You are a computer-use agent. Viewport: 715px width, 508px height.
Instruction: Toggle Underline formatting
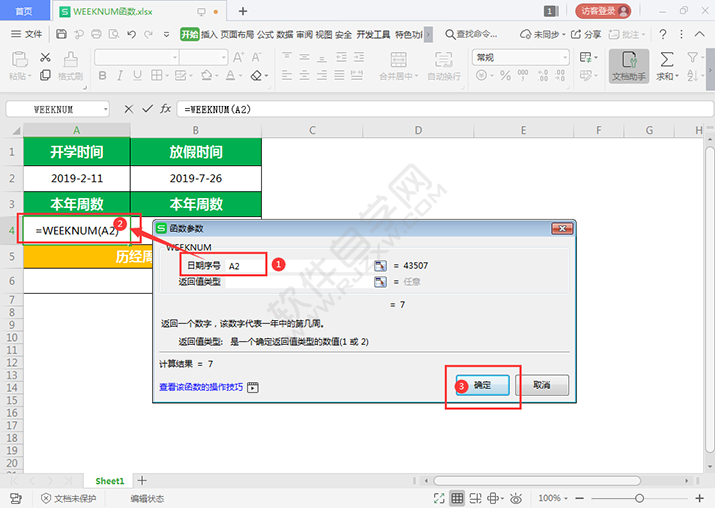point(137,76)
